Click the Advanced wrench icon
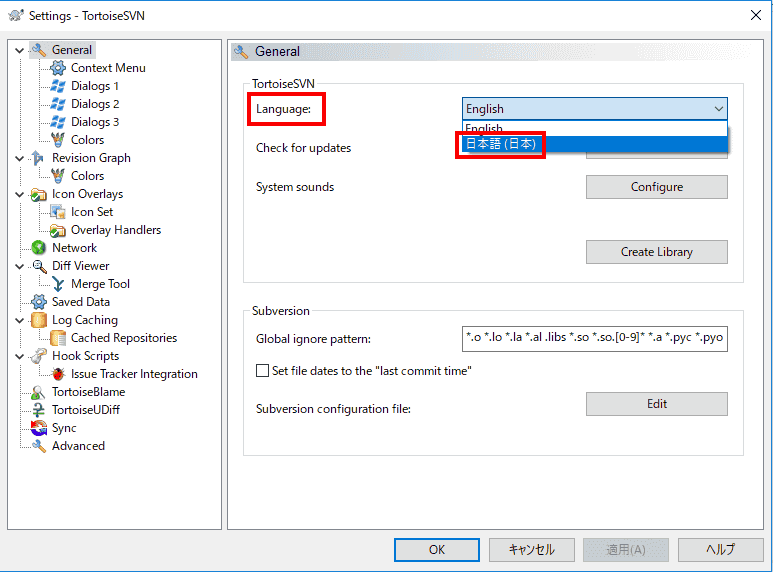773x572 pixels. pos(38,446)
